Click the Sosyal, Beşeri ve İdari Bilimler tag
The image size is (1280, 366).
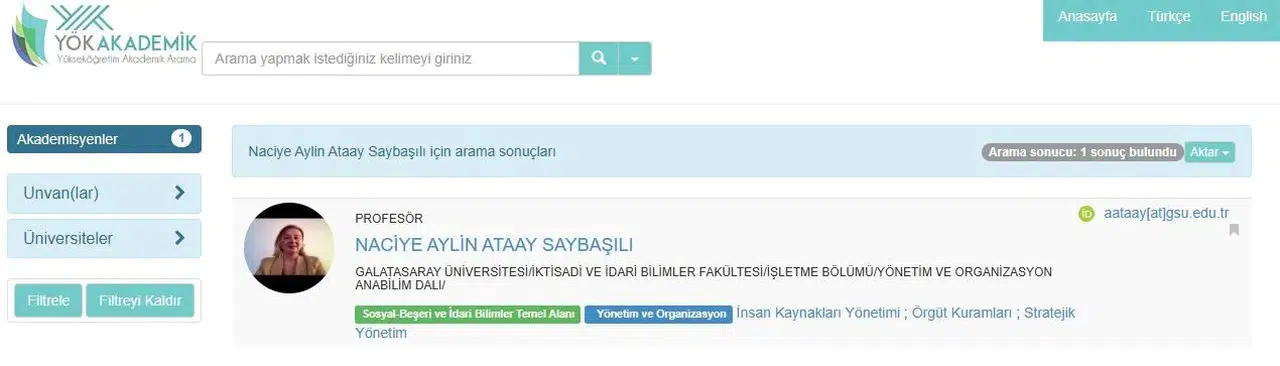pyautogui.click(x=467, y=314)
